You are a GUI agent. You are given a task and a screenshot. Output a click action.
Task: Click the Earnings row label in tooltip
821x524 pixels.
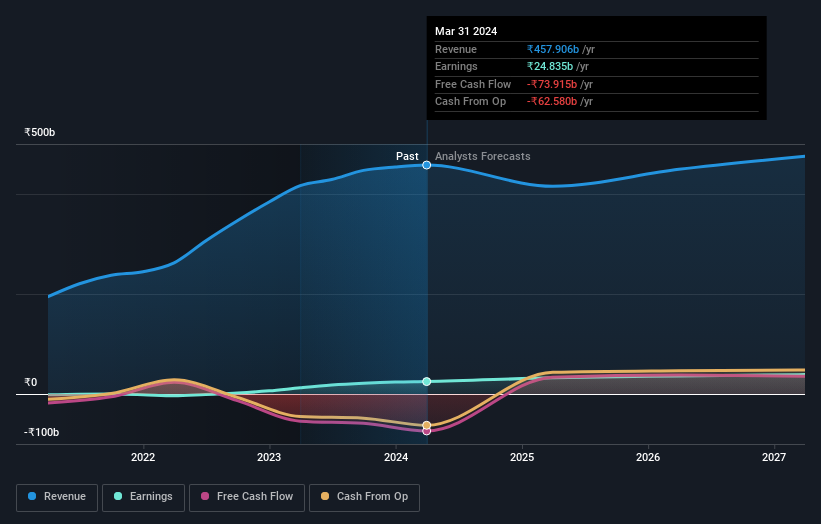pos(456,66)
